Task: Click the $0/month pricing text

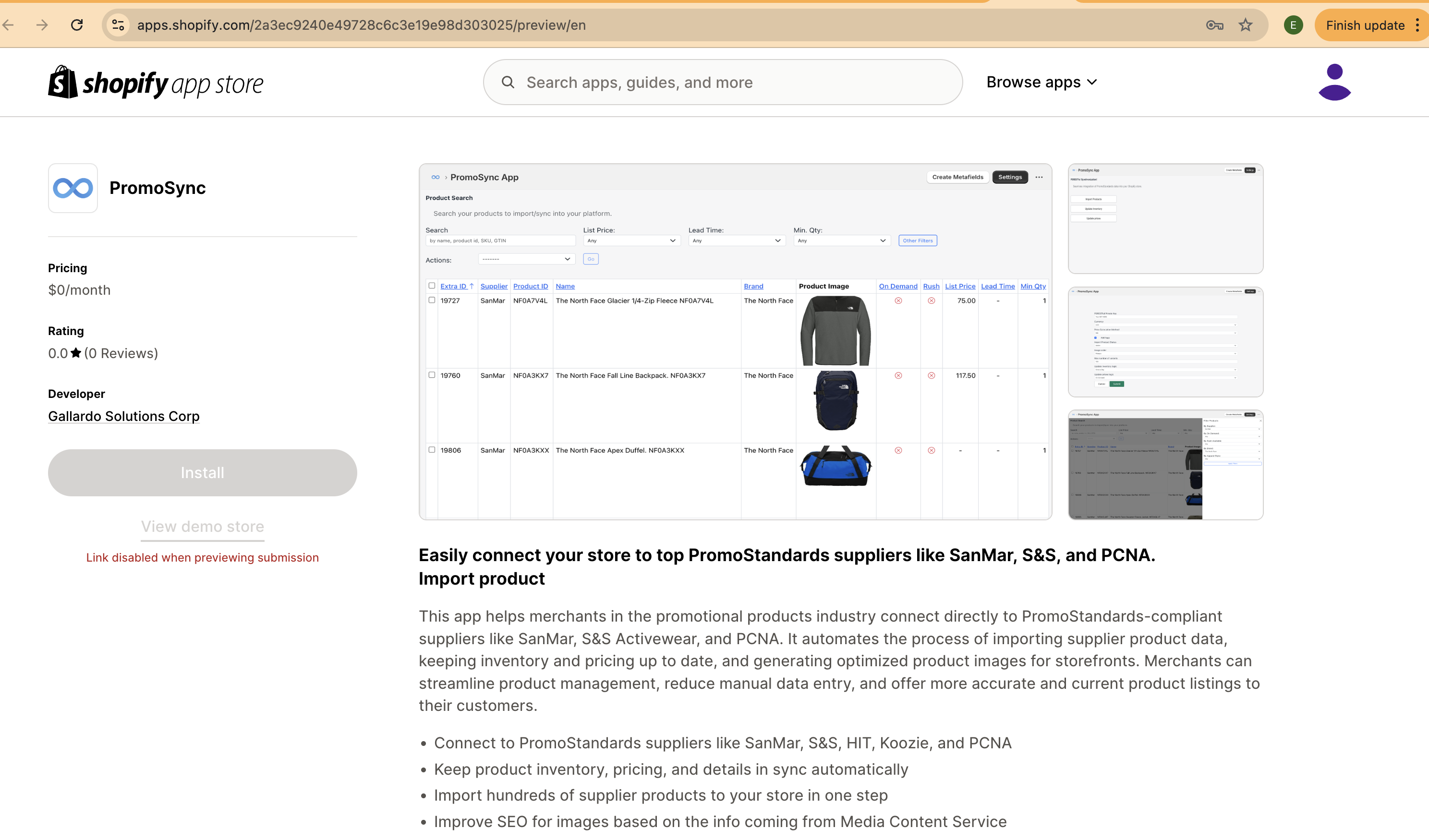Action: point(79,290)
